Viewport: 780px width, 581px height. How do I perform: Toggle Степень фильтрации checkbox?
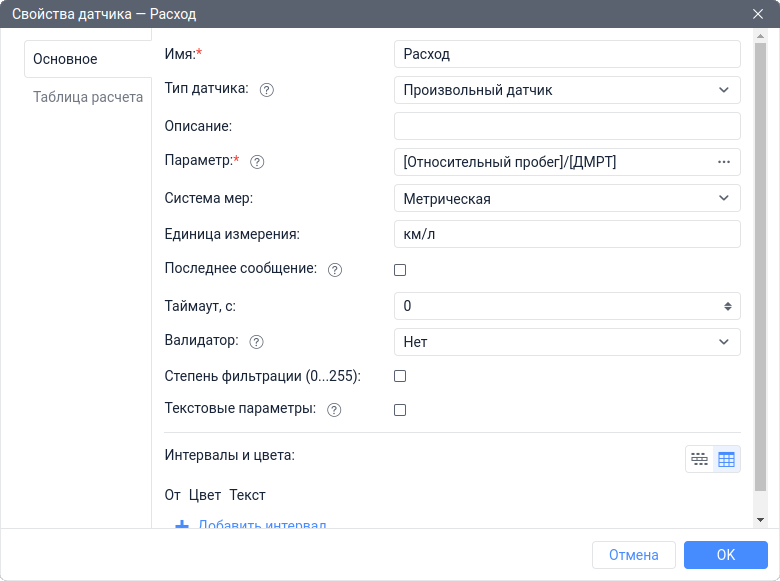(400, 377)
